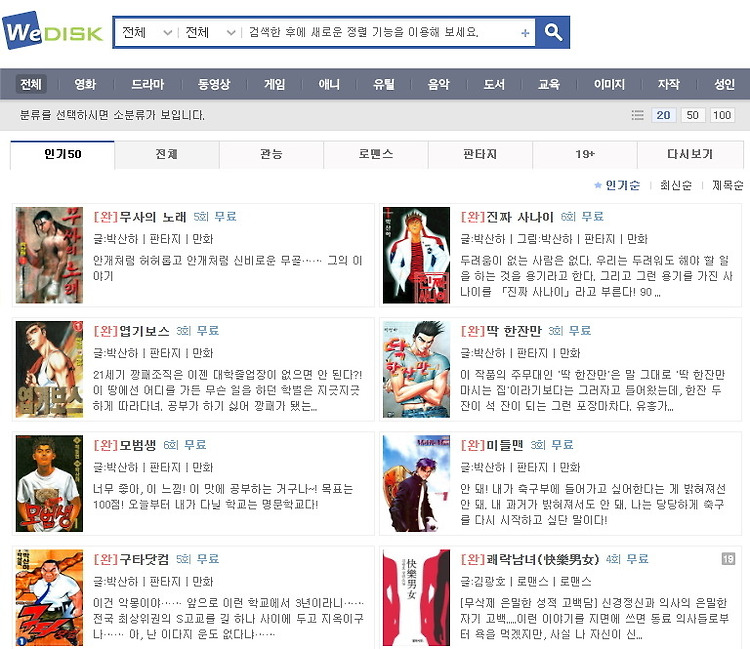This screenshot has height=649, width=750.
Task: Click 모범생 description starting 너무 좋아
Action: point(223,496)
